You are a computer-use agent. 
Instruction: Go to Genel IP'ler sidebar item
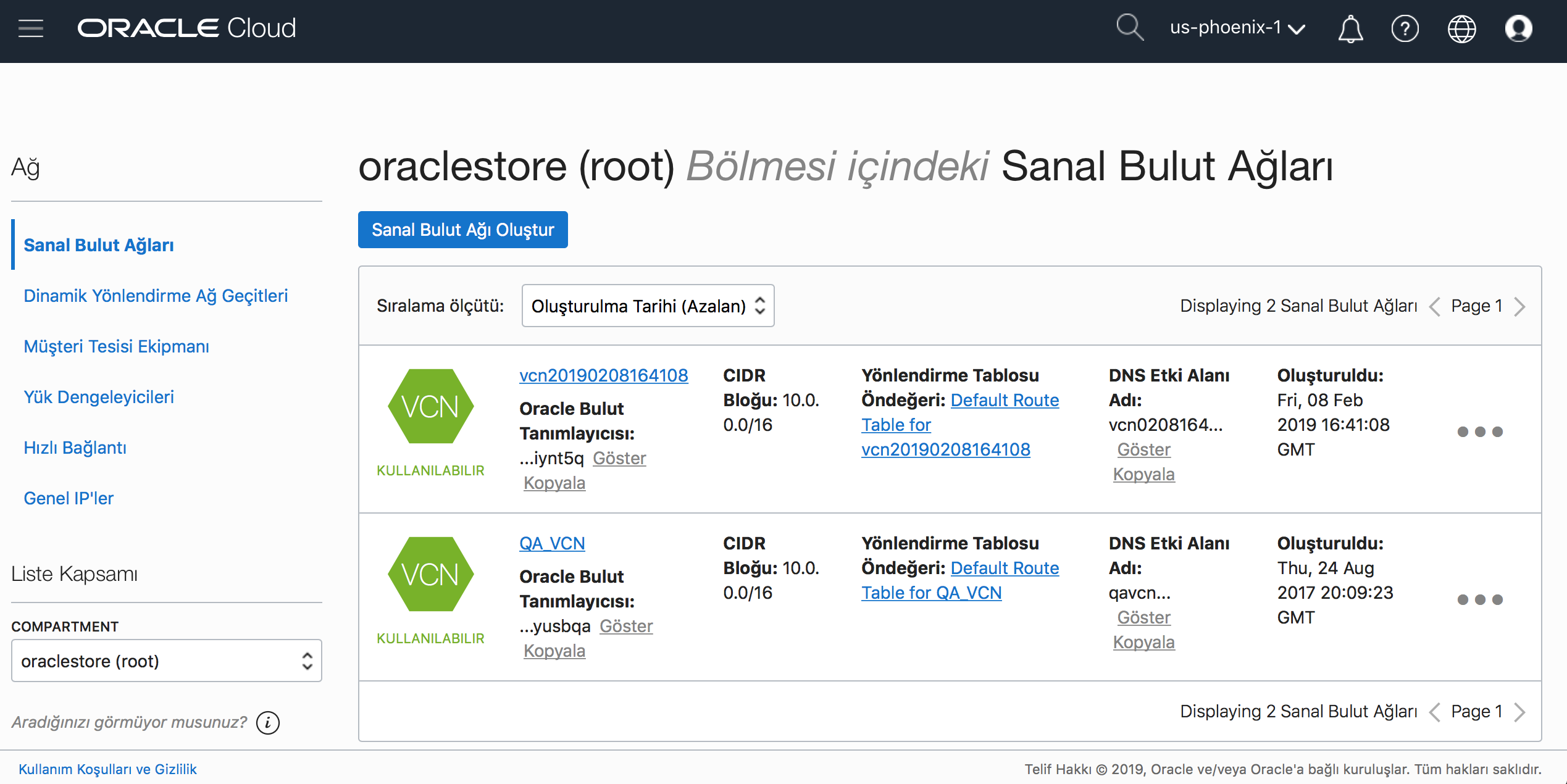[x=69, y=498]
